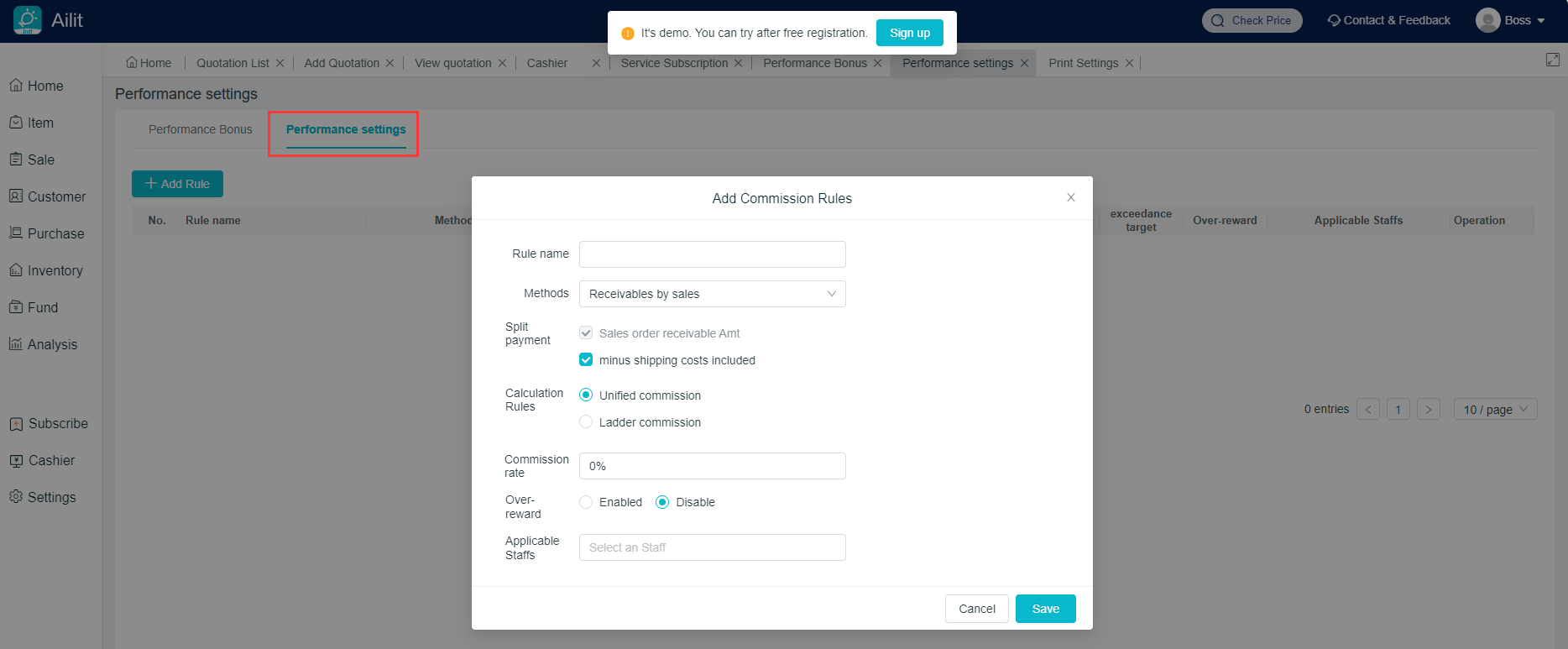Enable the Over-reward option
Image resolution: width=1568 pixels, height=649 pixels.
(x=586, y=502)
